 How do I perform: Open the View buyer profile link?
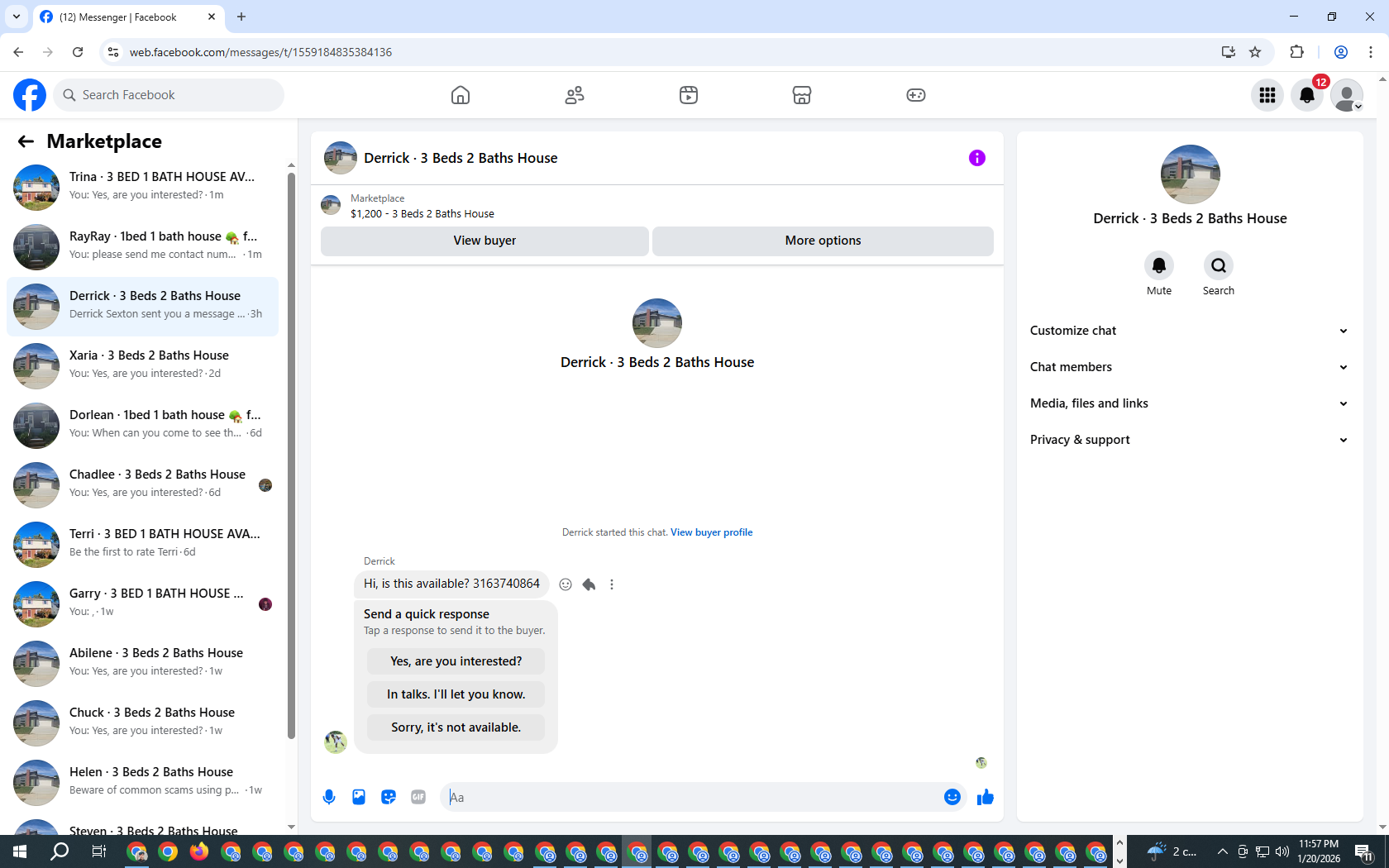pos(711,532)
